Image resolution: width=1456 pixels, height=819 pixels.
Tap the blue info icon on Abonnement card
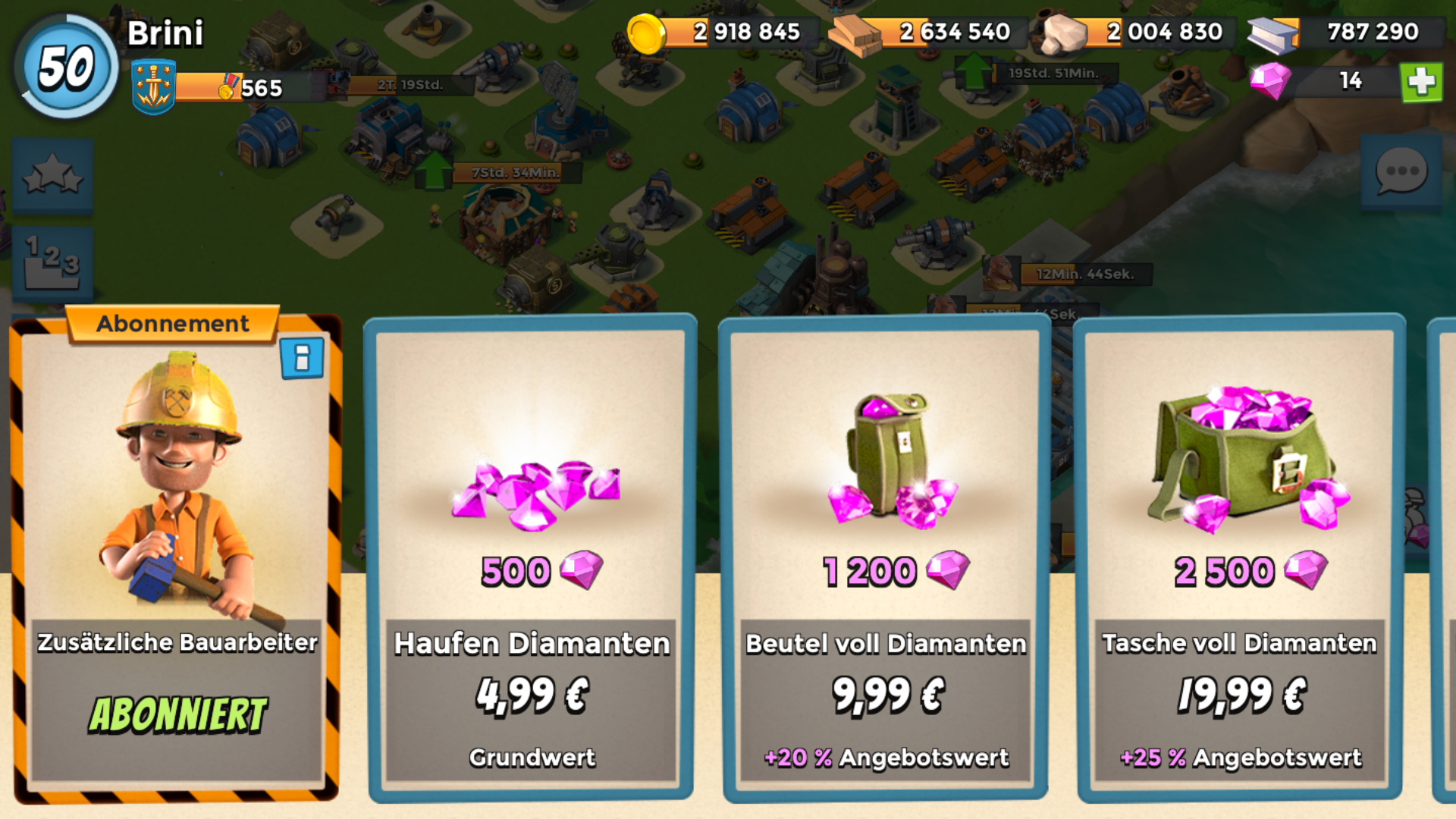pyautogui.click(x=302, y=357)
